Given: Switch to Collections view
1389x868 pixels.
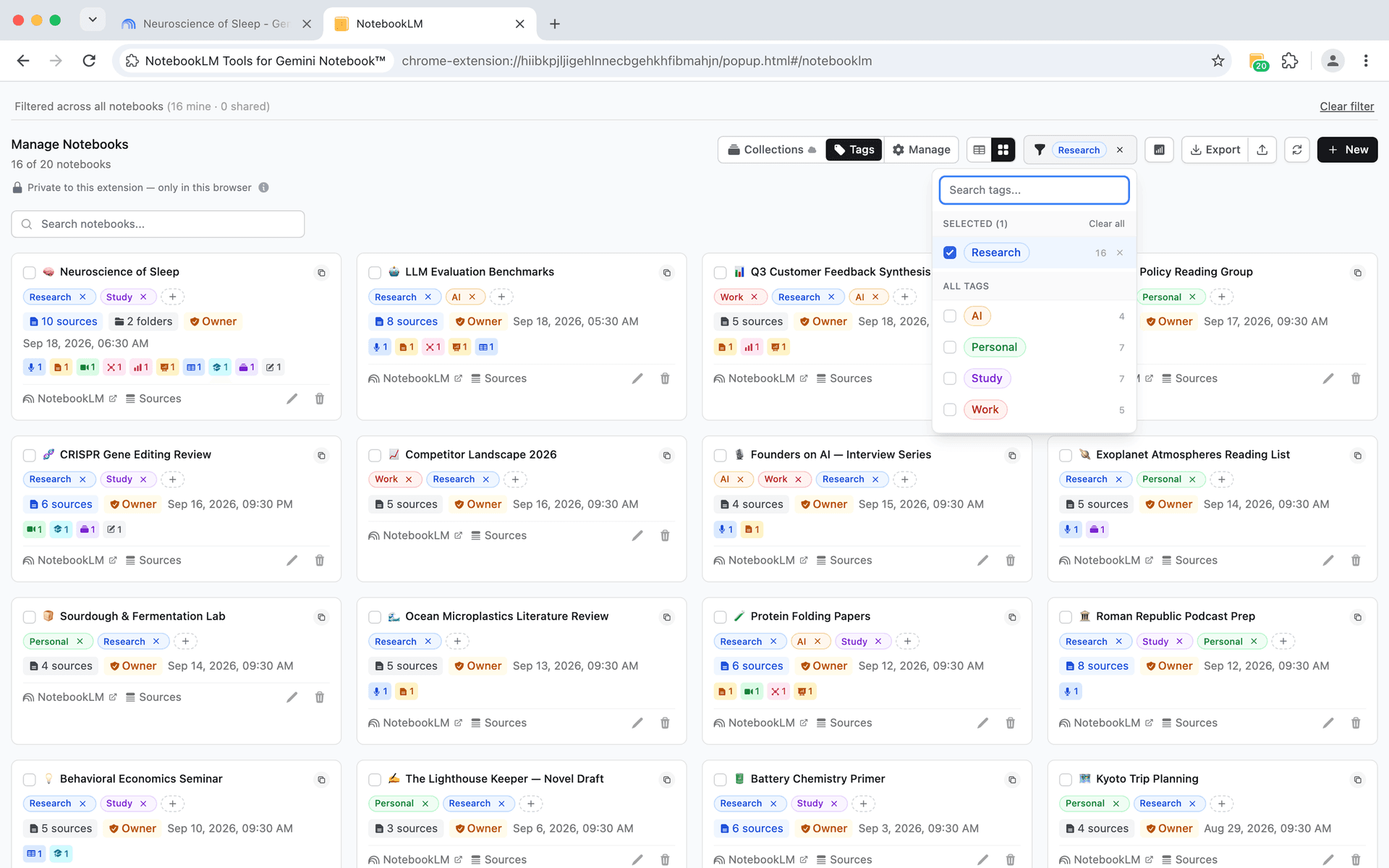Looking at the screenshot, I should pos(772,150).
